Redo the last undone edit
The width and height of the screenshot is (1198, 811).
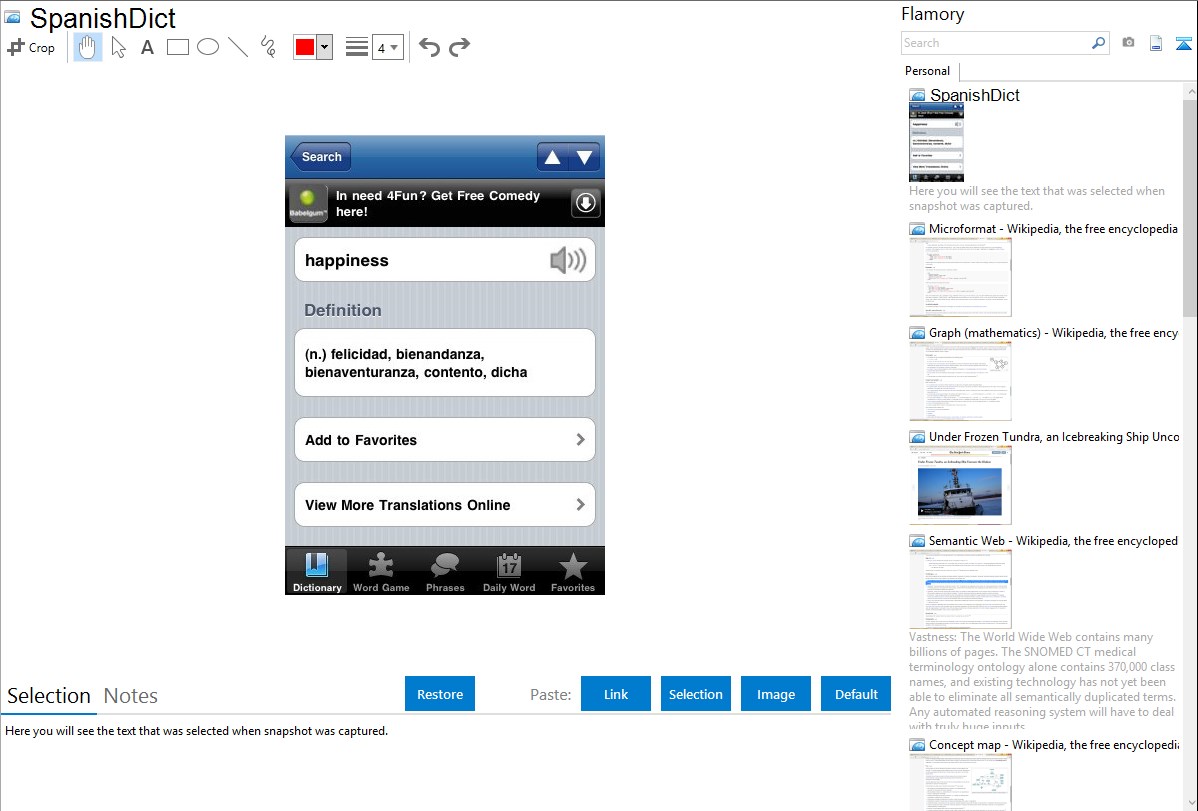click(x=459, y=47)
